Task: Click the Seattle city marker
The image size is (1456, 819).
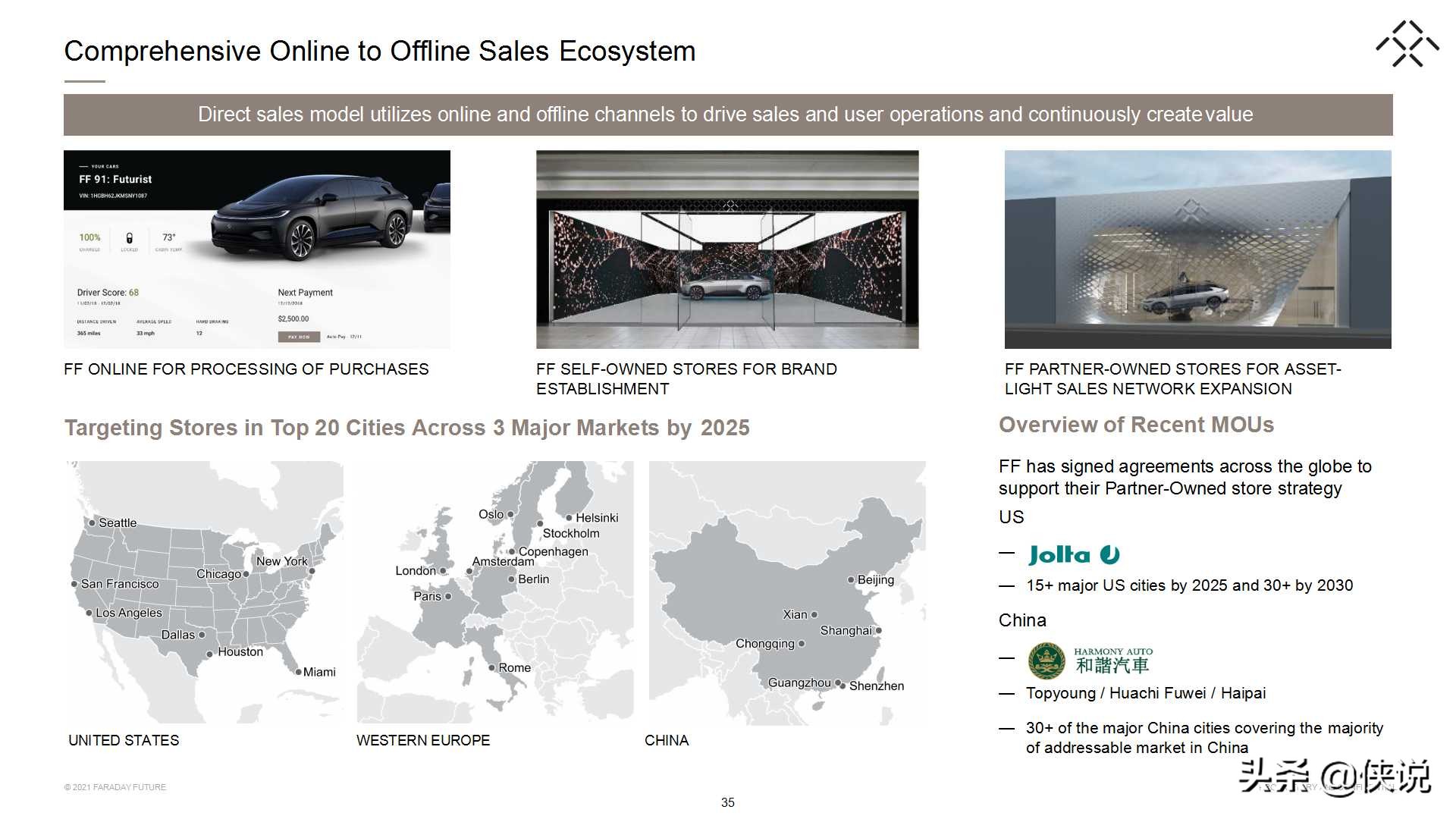Action: click(x=92, y=522)
